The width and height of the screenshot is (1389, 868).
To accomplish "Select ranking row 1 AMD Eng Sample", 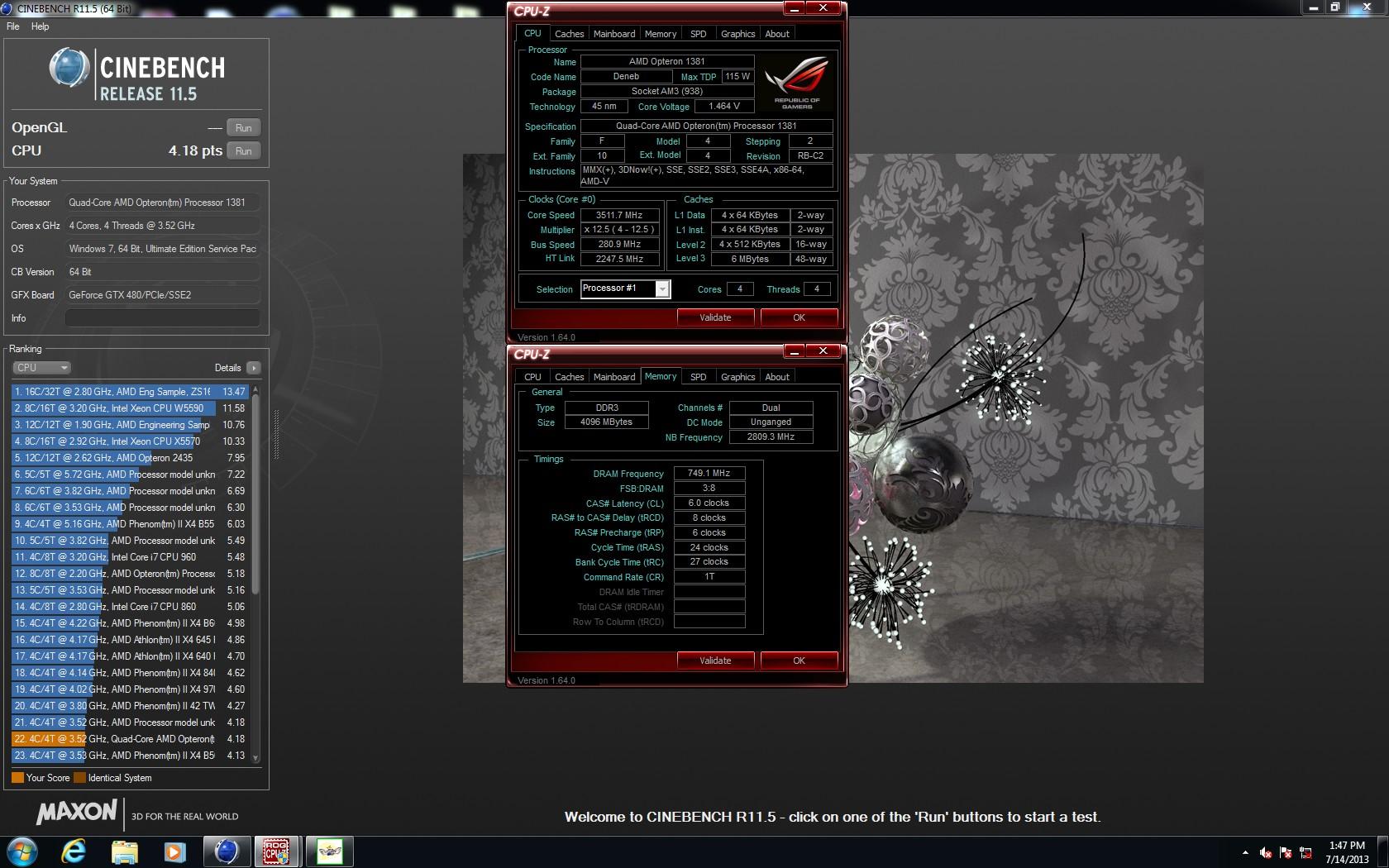I will [x=130, y=392].
